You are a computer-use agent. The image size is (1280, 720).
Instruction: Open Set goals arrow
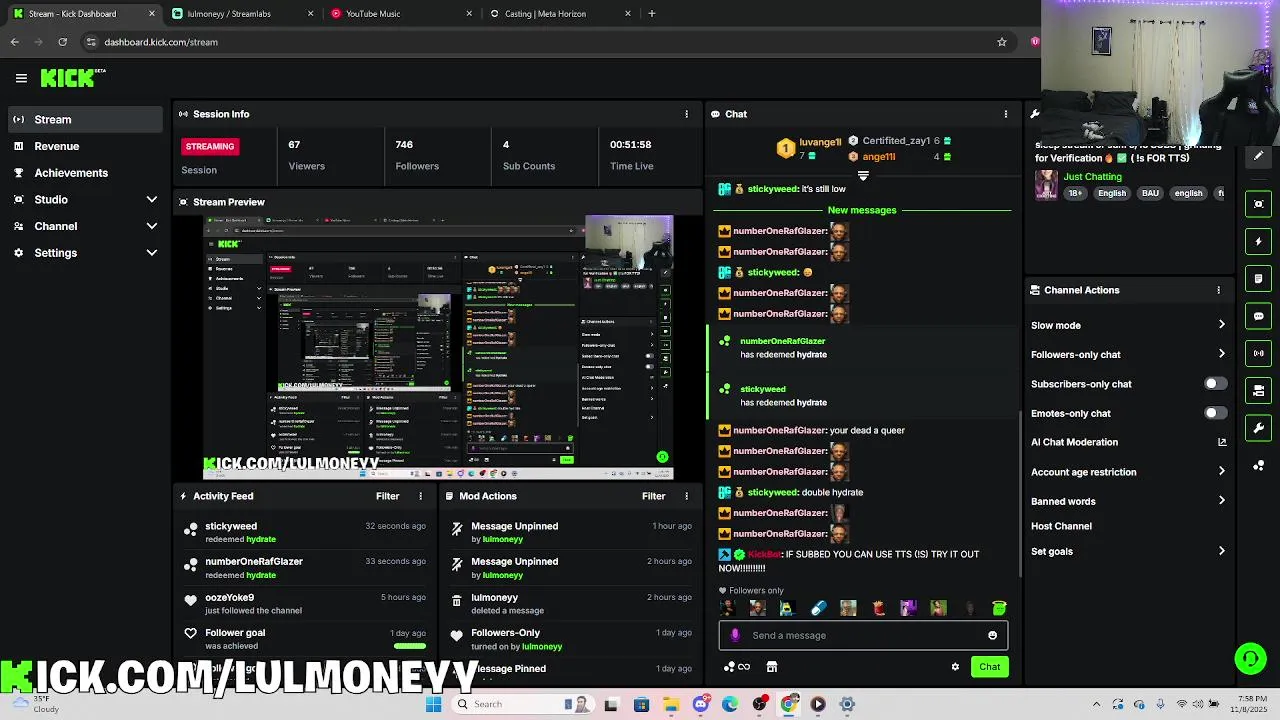point(1221,551)
